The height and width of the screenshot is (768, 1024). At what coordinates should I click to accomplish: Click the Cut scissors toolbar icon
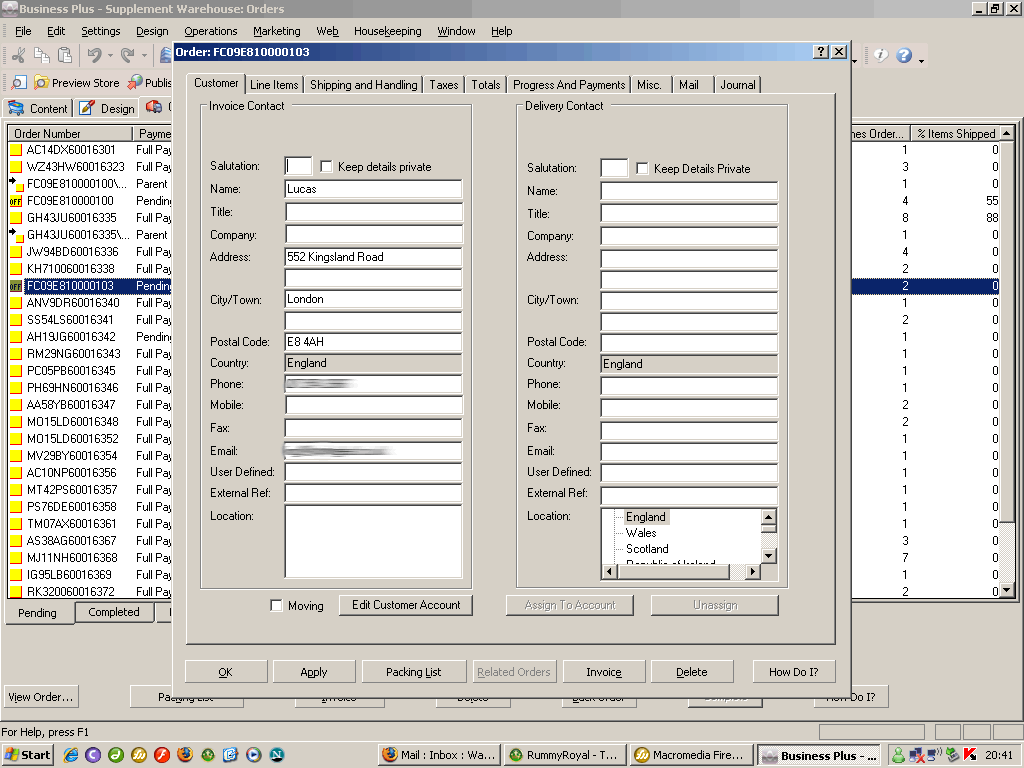[18, 56]
